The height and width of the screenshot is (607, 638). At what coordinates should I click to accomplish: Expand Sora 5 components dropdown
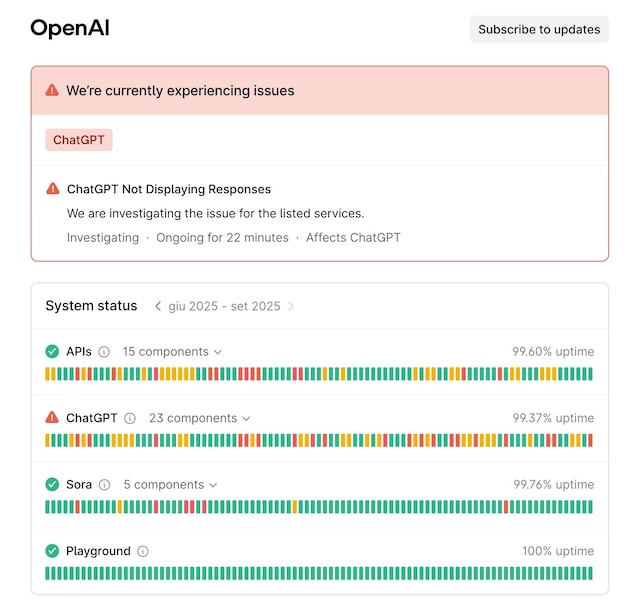pos(170,485)
